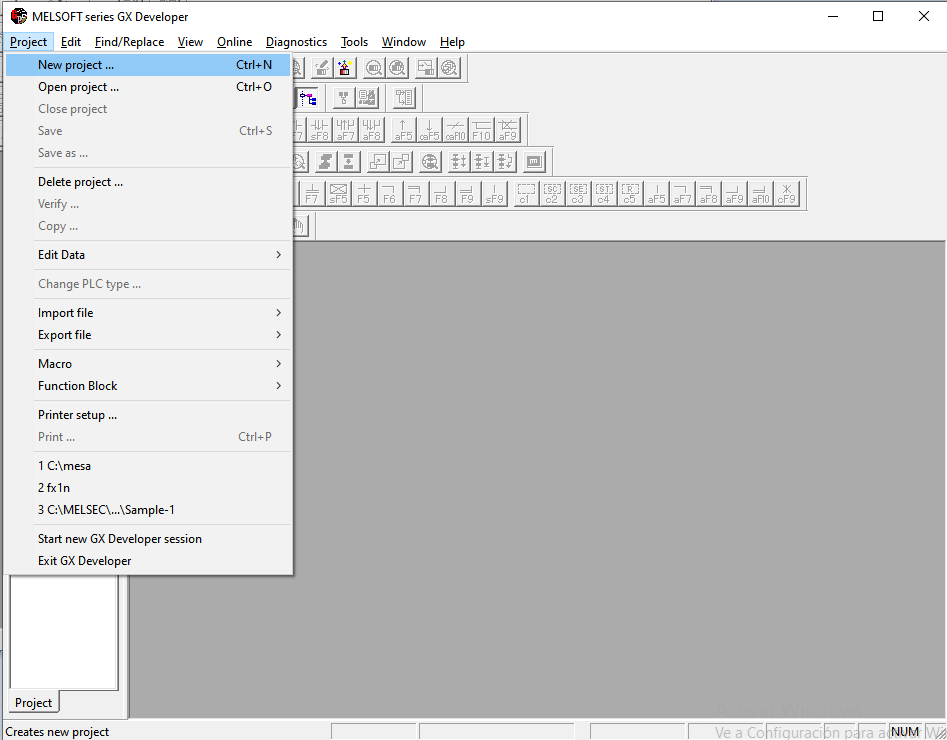
Task: Click the greyed Close project entry
Action: [x=148, y=109]
